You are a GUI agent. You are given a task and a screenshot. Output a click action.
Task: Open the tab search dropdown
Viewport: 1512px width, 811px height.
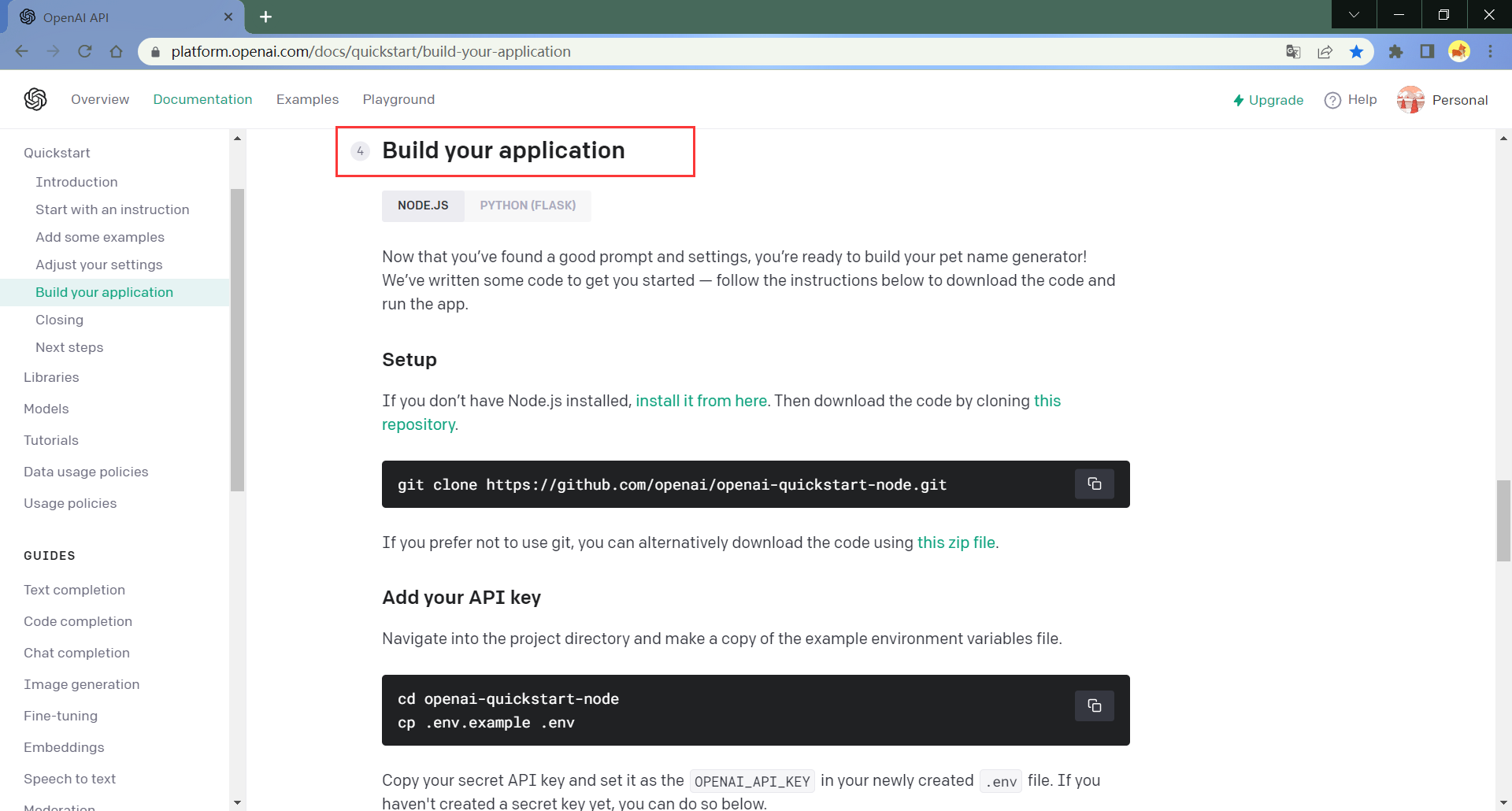1354,14
